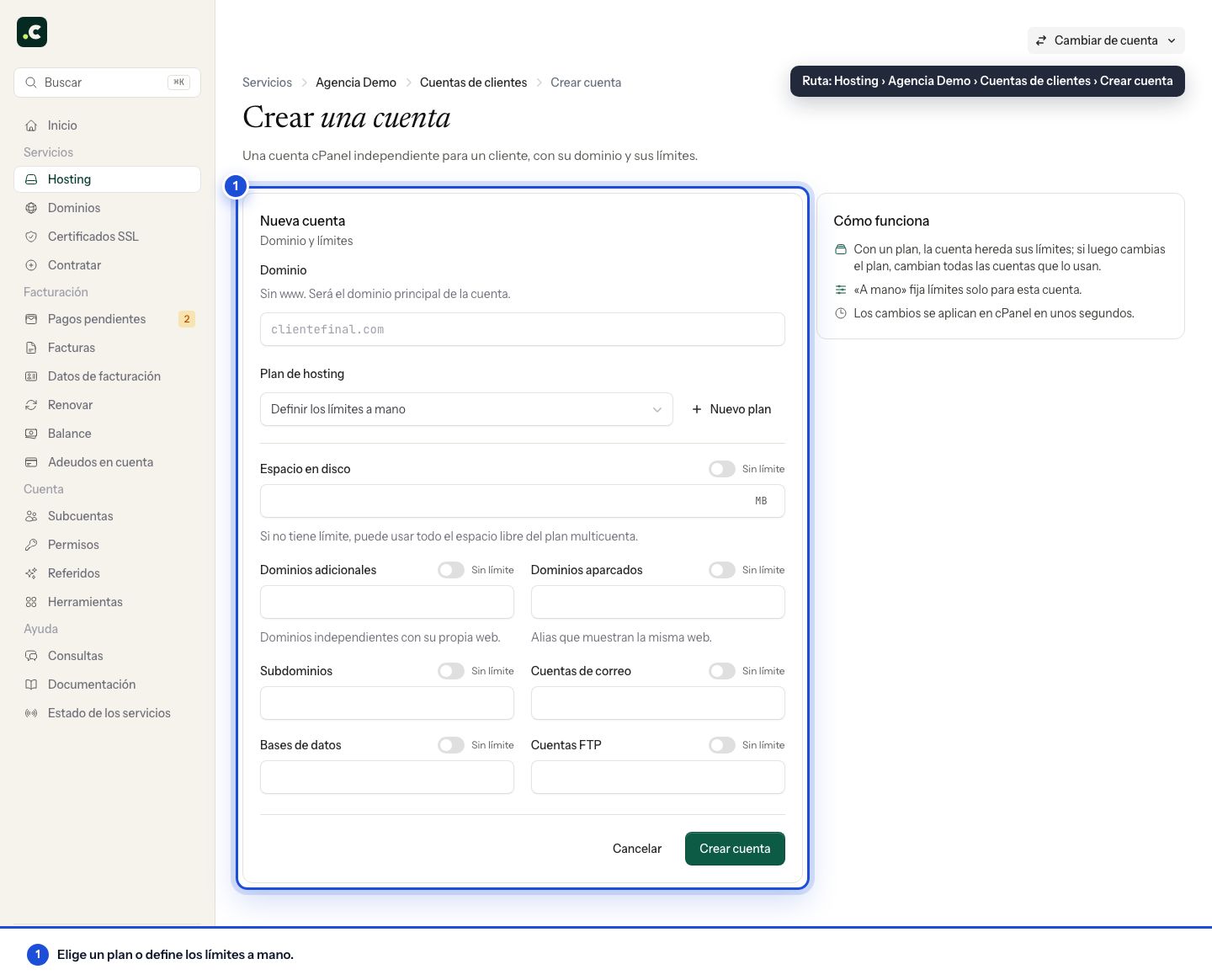Click the Certificados SSL shield icon
This screenshot has width=1212, height=980.
(31, 237)
